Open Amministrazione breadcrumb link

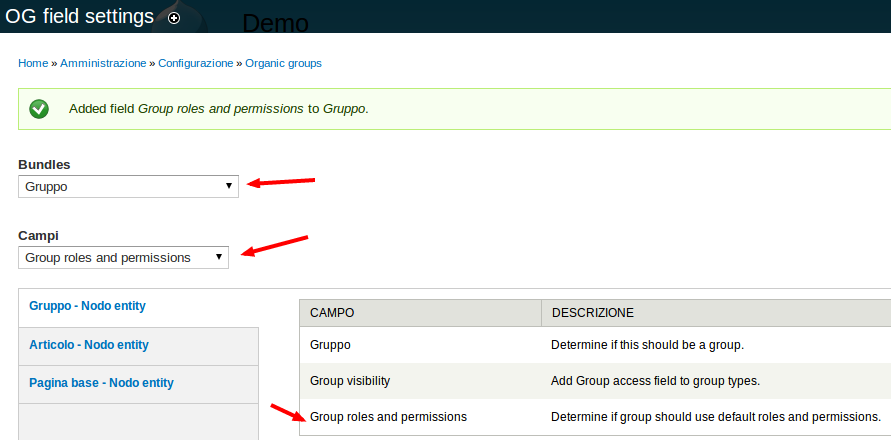103,63
